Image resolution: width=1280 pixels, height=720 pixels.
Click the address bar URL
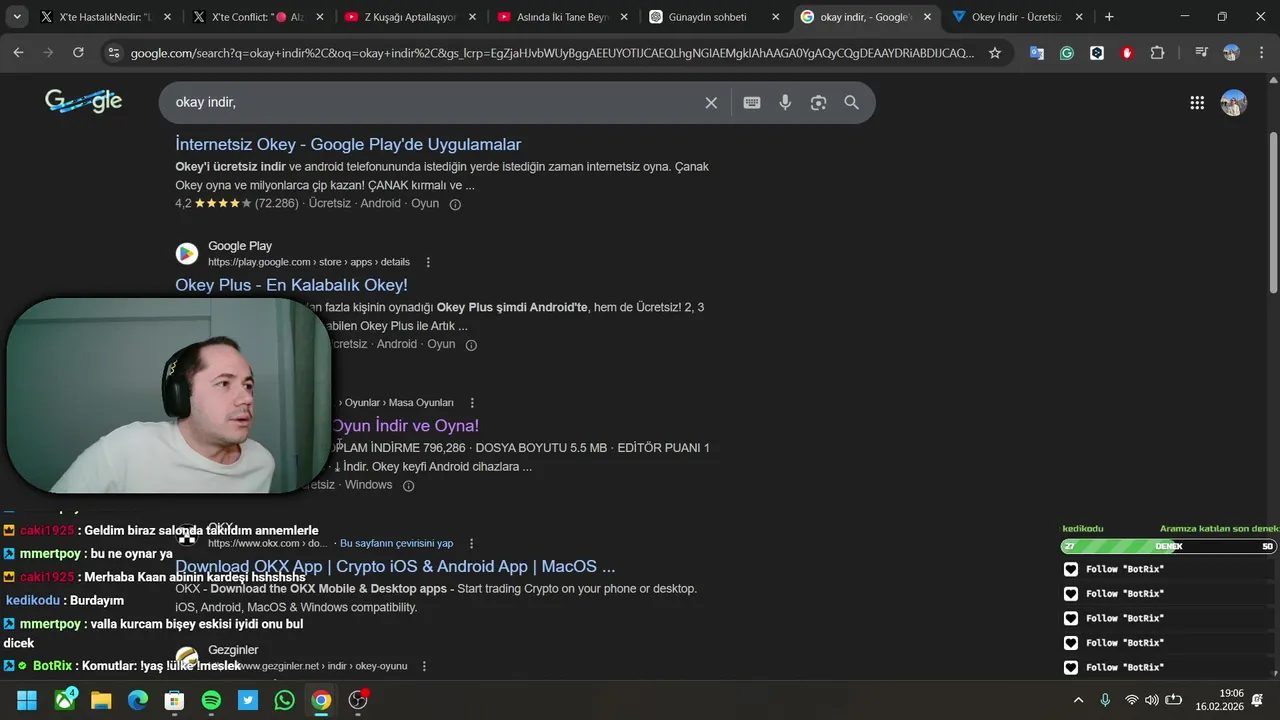[x=552, y=53]
